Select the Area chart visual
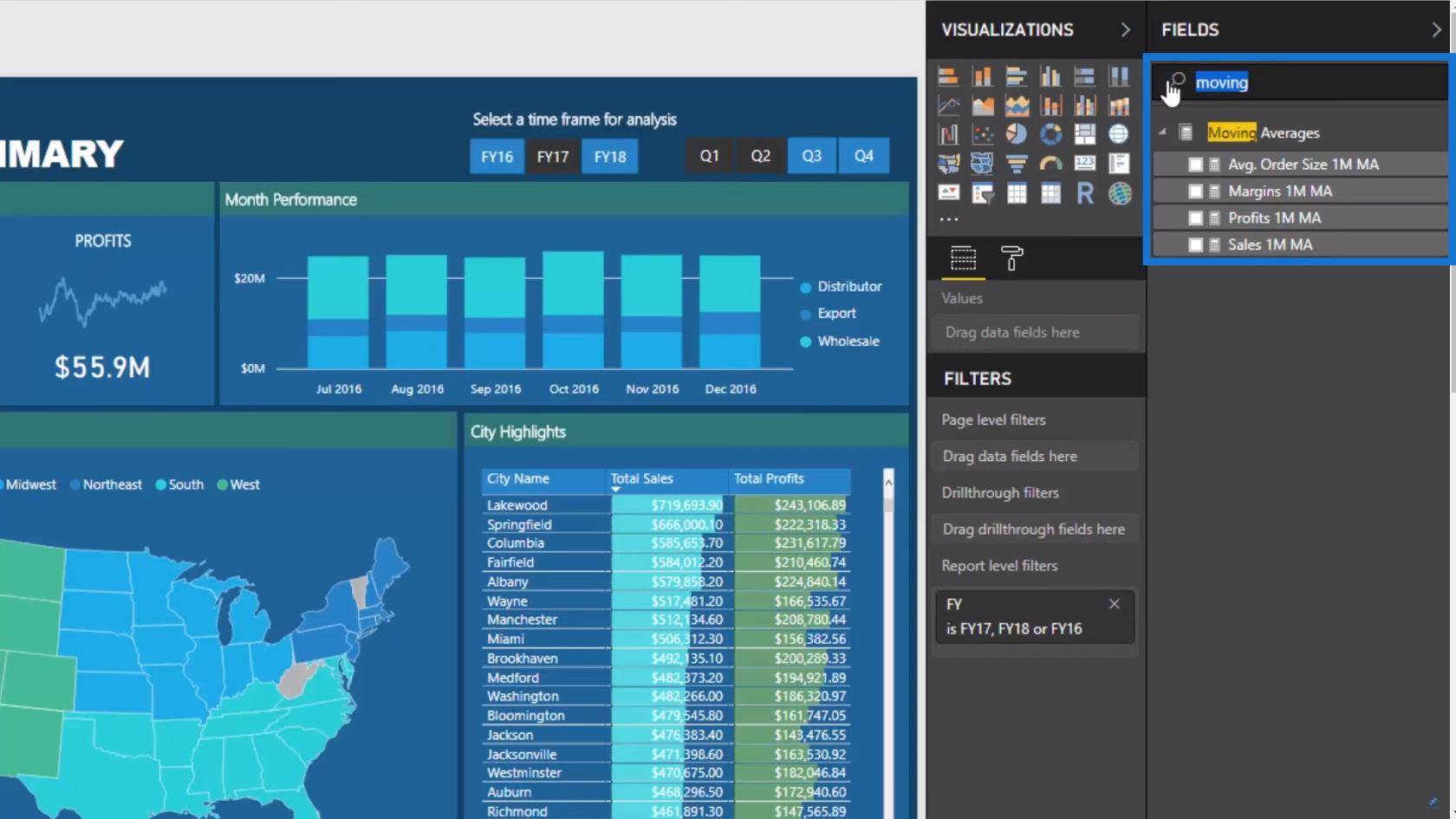 click(983, 106)
